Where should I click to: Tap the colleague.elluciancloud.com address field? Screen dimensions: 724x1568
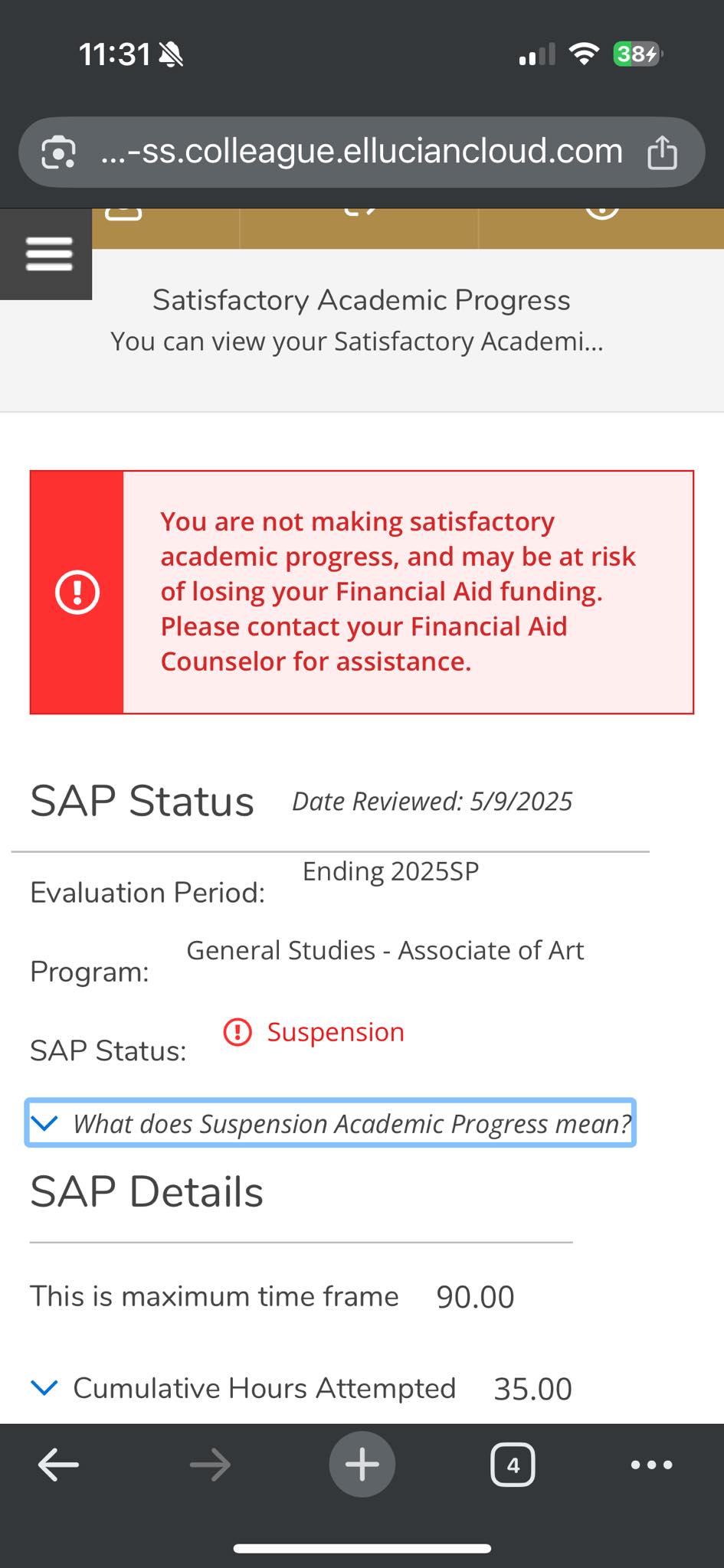(x=362, y=152)
